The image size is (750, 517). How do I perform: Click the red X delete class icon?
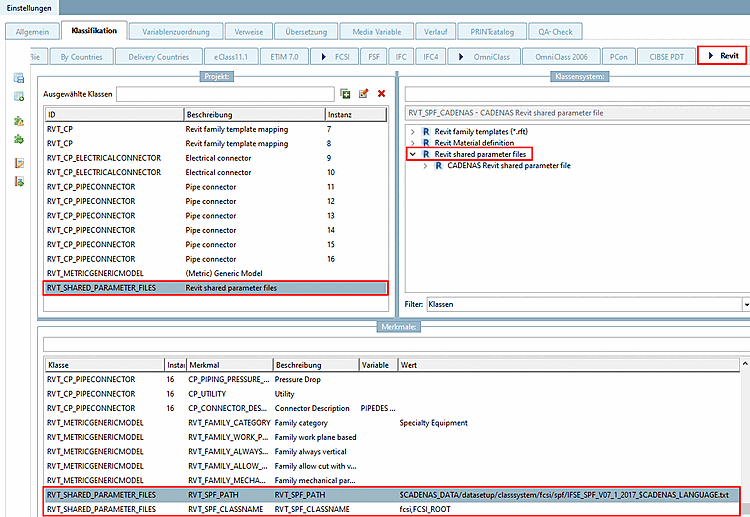point(381,94)
